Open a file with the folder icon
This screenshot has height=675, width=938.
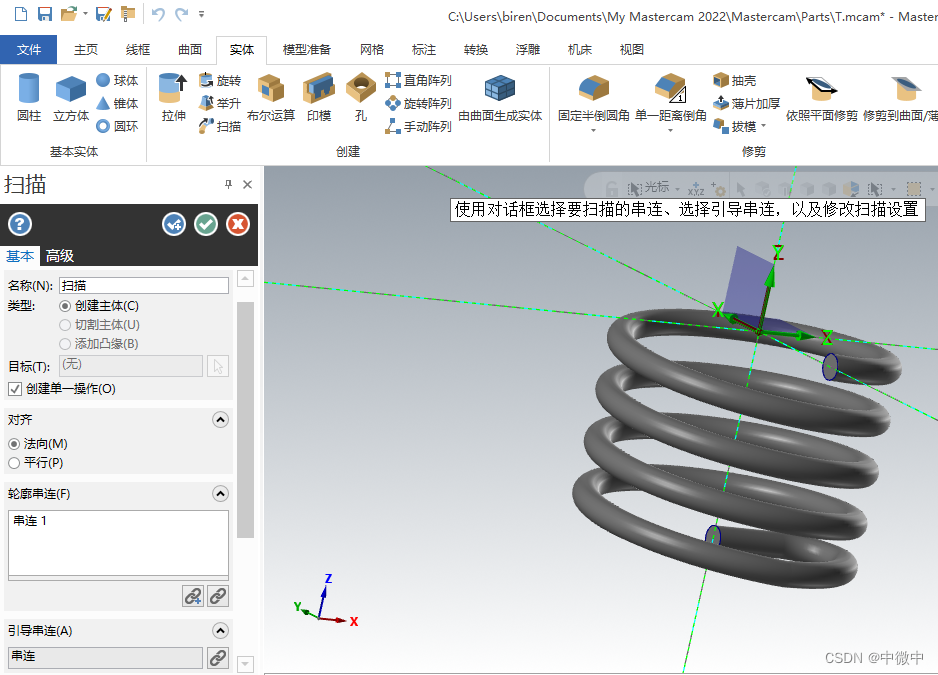[69, 14]
